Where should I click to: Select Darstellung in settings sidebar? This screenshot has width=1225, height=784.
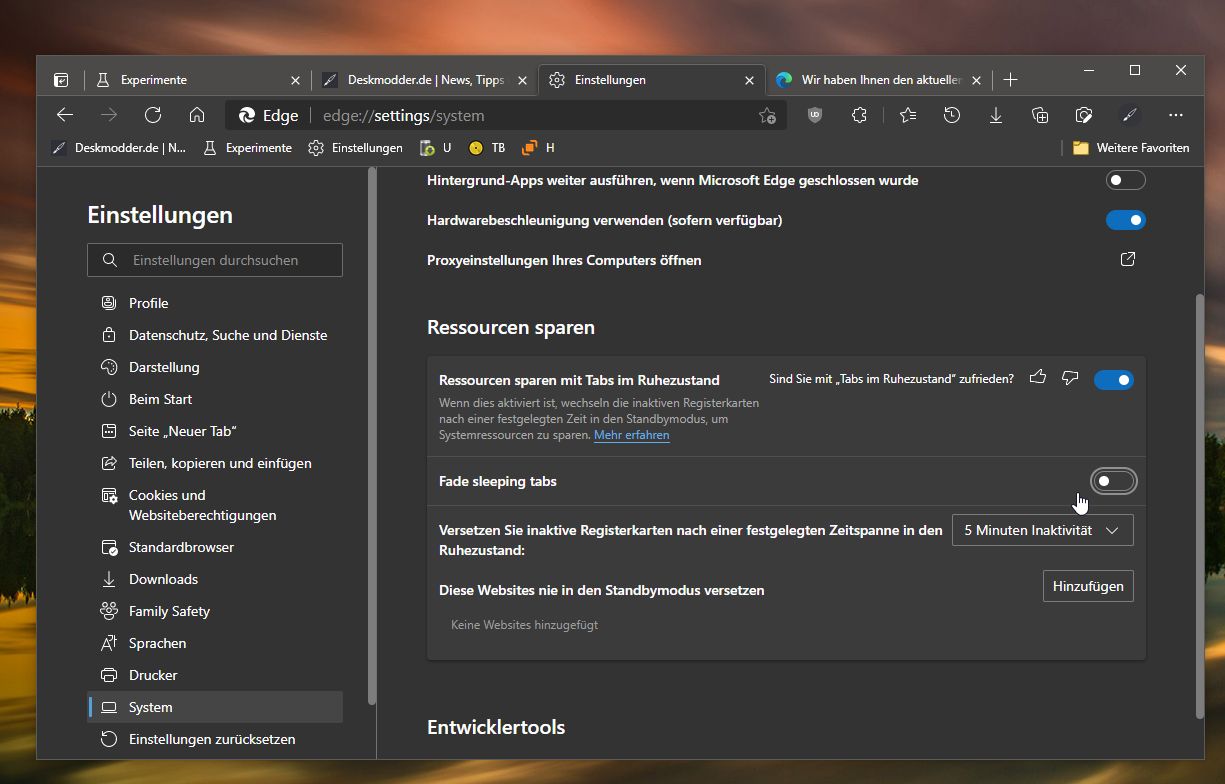point(215,367)
